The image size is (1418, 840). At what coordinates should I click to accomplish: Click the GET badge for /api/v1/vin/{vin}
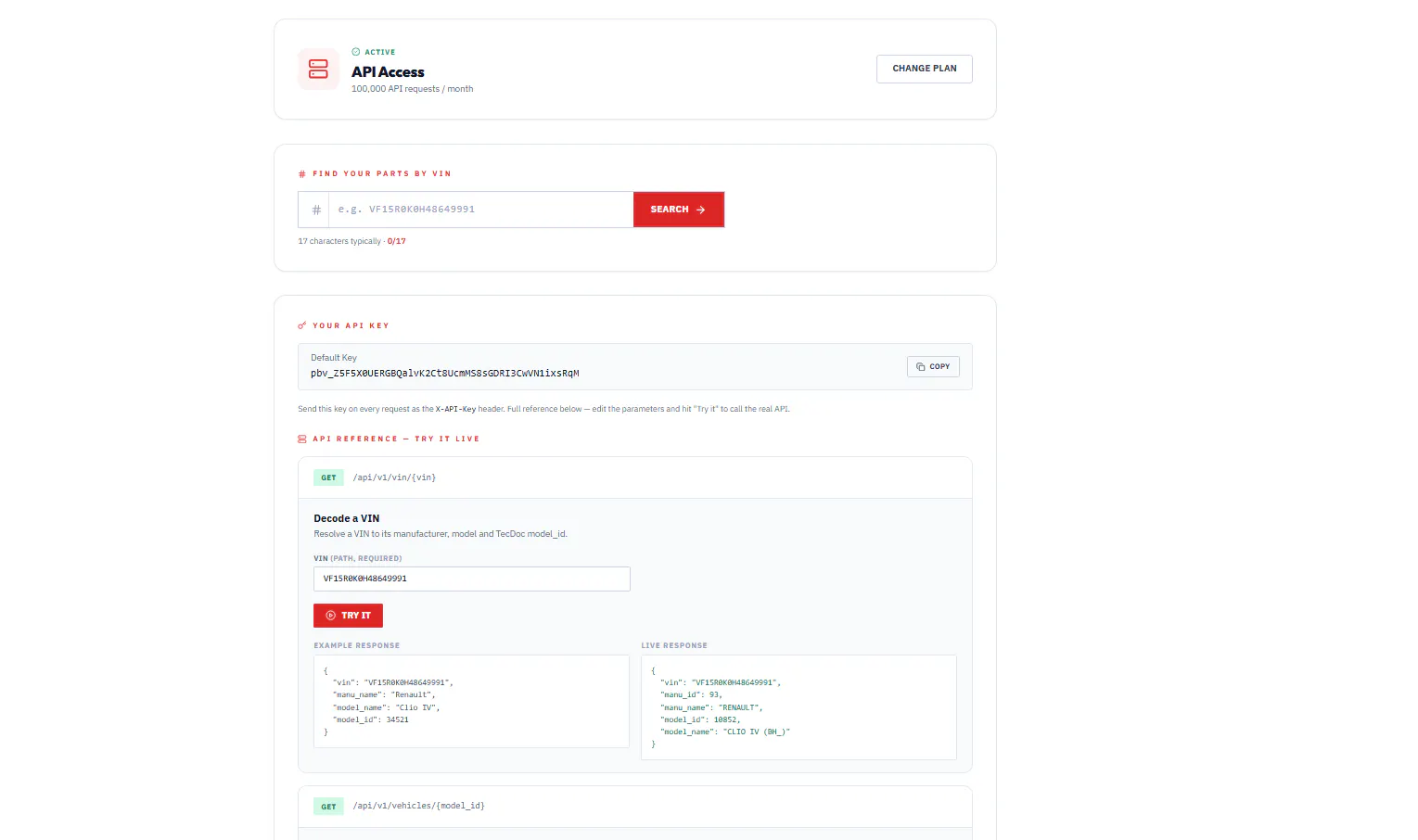328,477
